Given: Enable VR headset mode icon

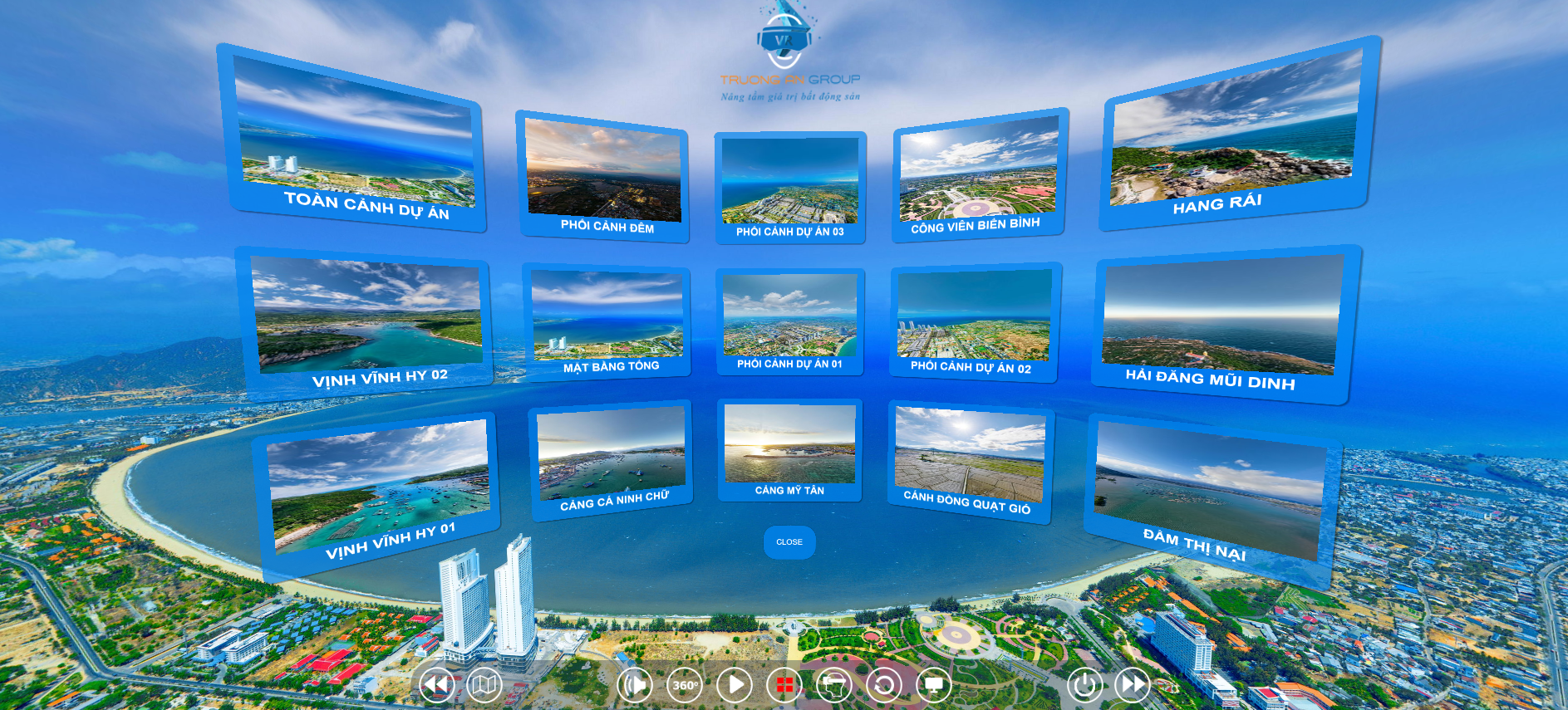Looking at the screenshot, I should click(834, 685).
